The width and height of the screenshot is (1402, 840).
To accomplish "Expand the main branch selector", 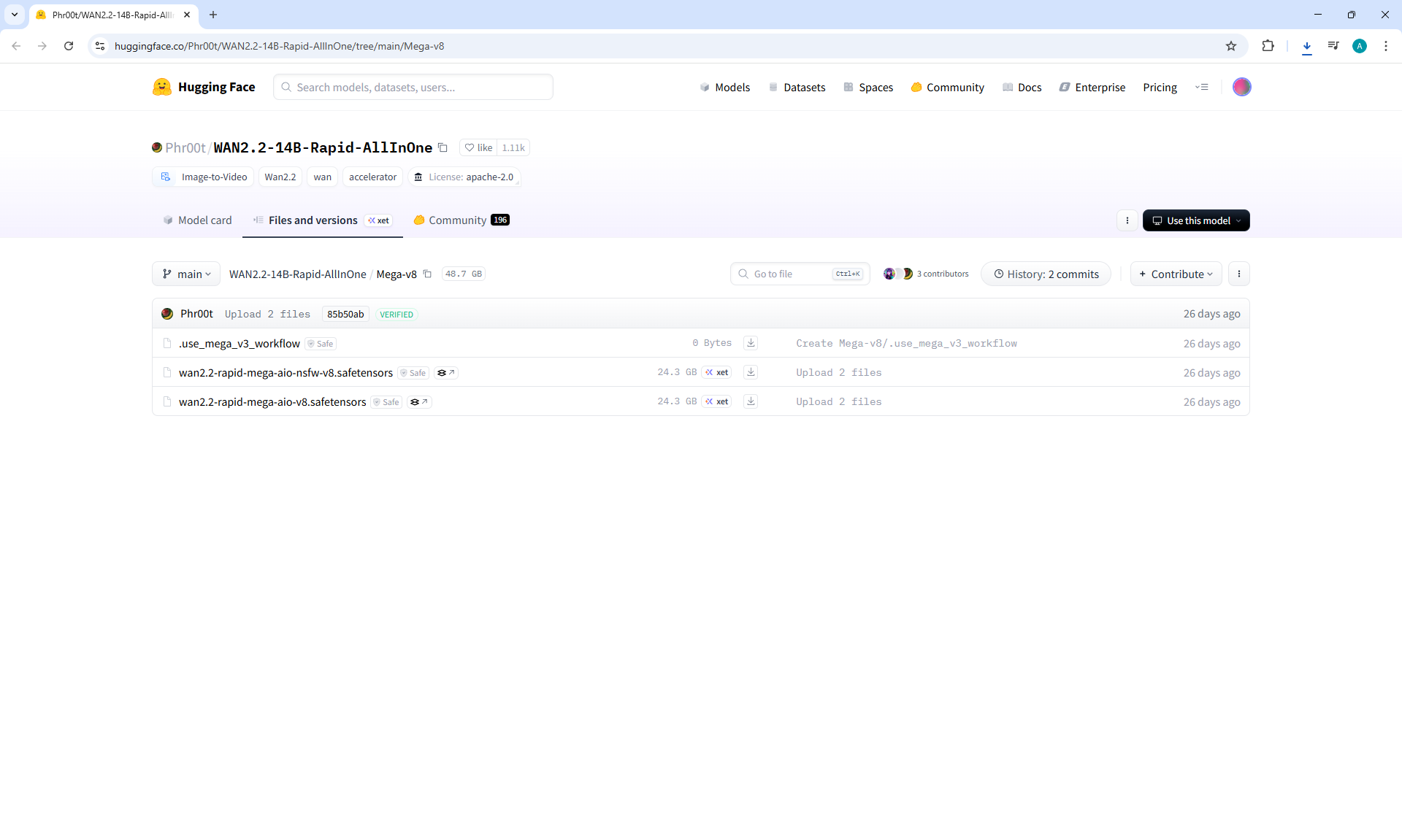I will (x=186, y=274).
